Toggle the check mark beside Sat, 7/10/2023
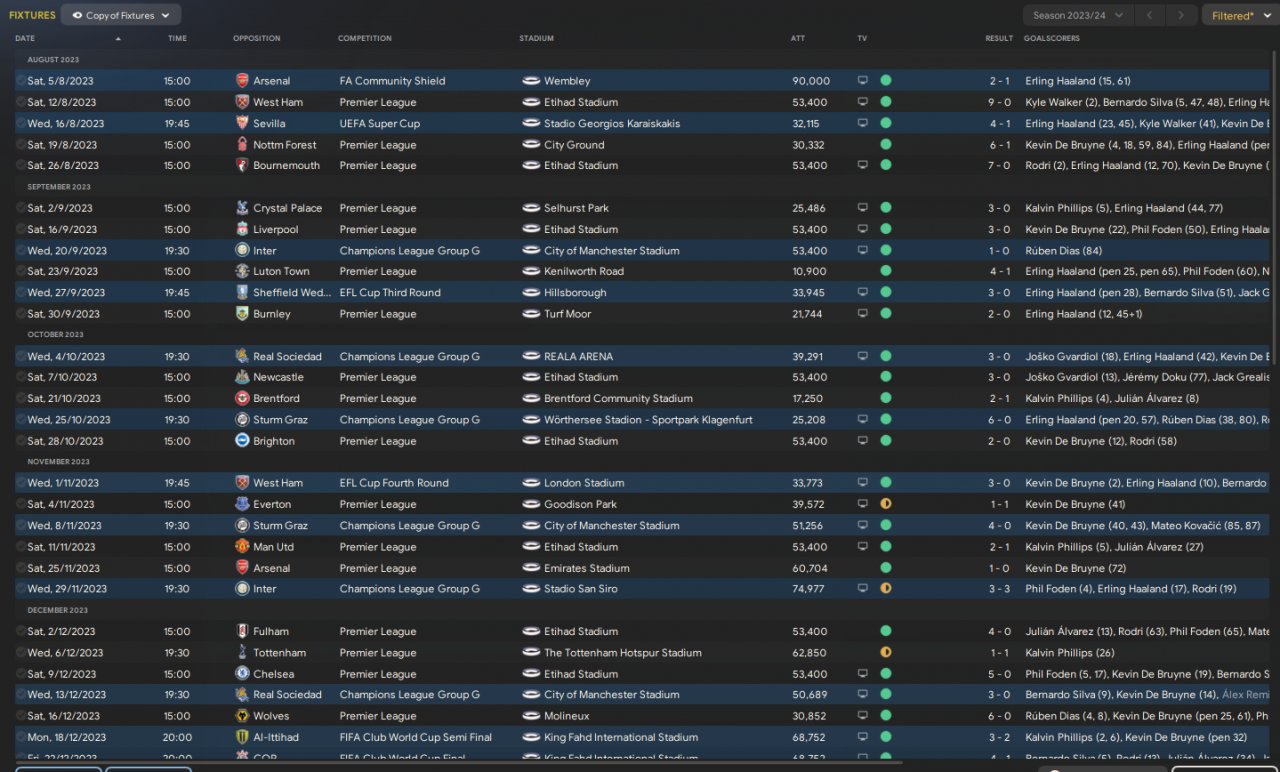The width and height of the screenshot is (1280, 772). click(x=21, y=377)
